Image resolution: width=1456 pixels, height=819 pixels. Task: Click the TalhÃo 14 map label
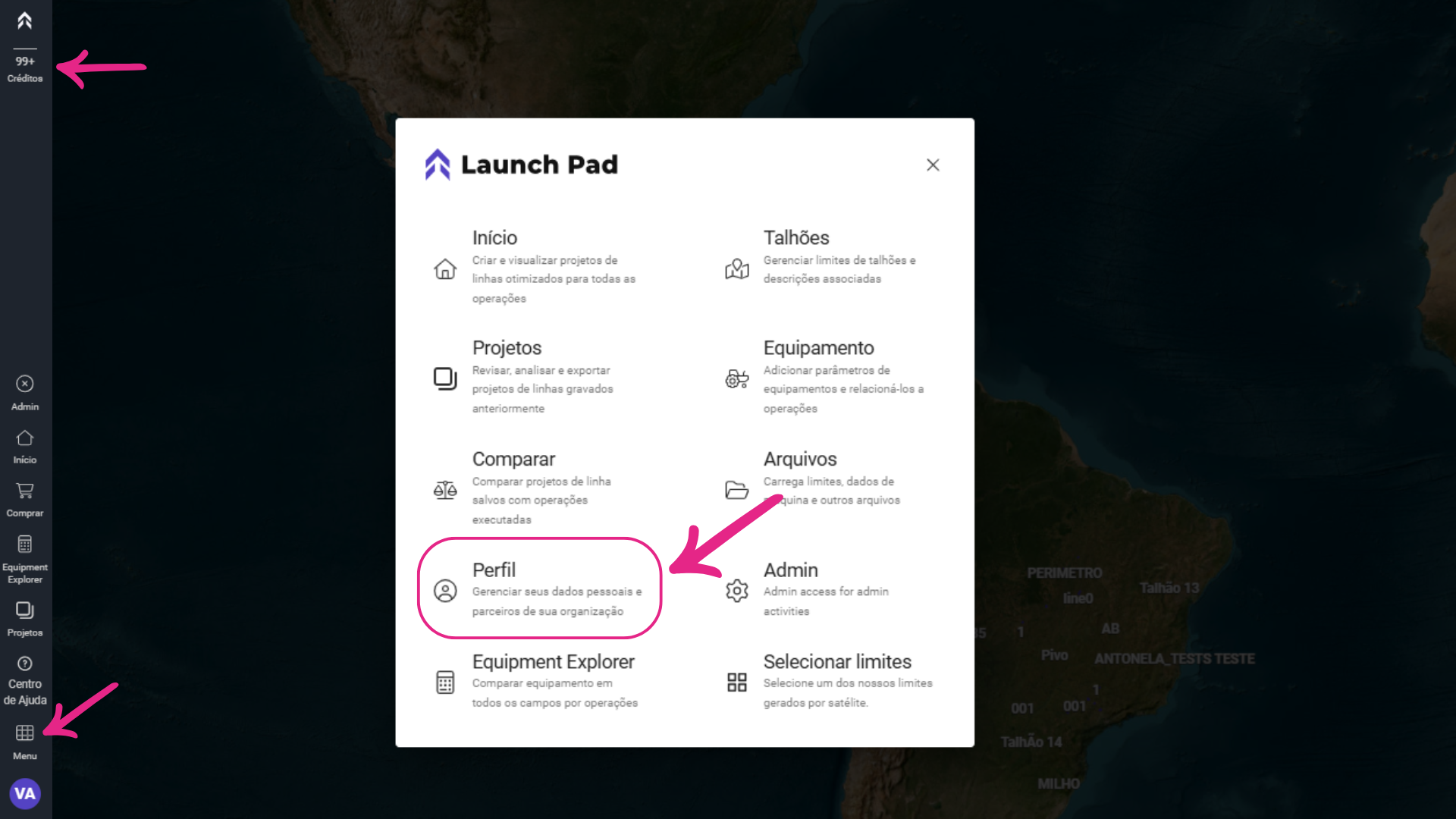click(1031, 742)
